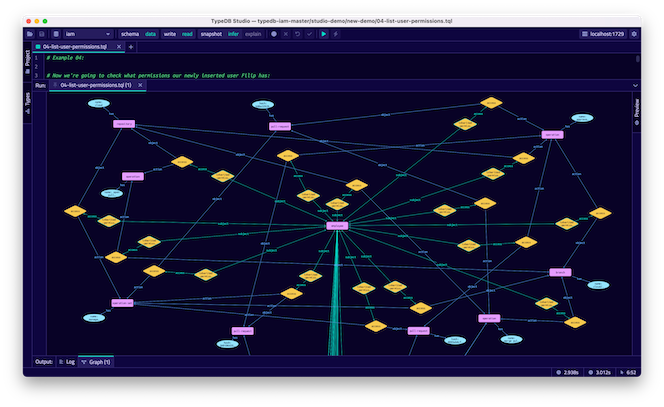The image size is (664, 407).
Task: Click the 3.012s timing in status bar
Action: [x=600, y=373]
